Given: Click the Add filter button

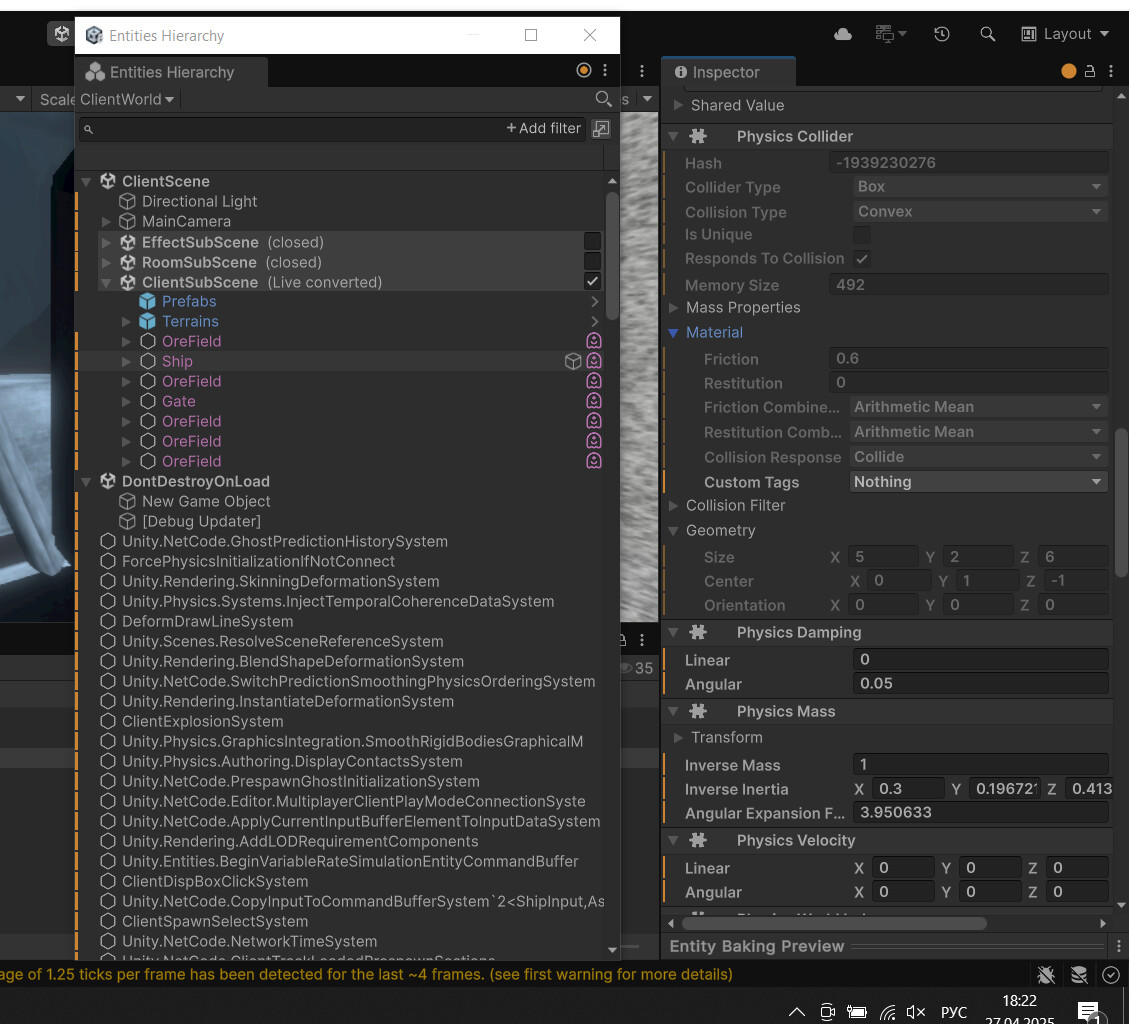Looking at the screenshot, I should coord(542,128).
